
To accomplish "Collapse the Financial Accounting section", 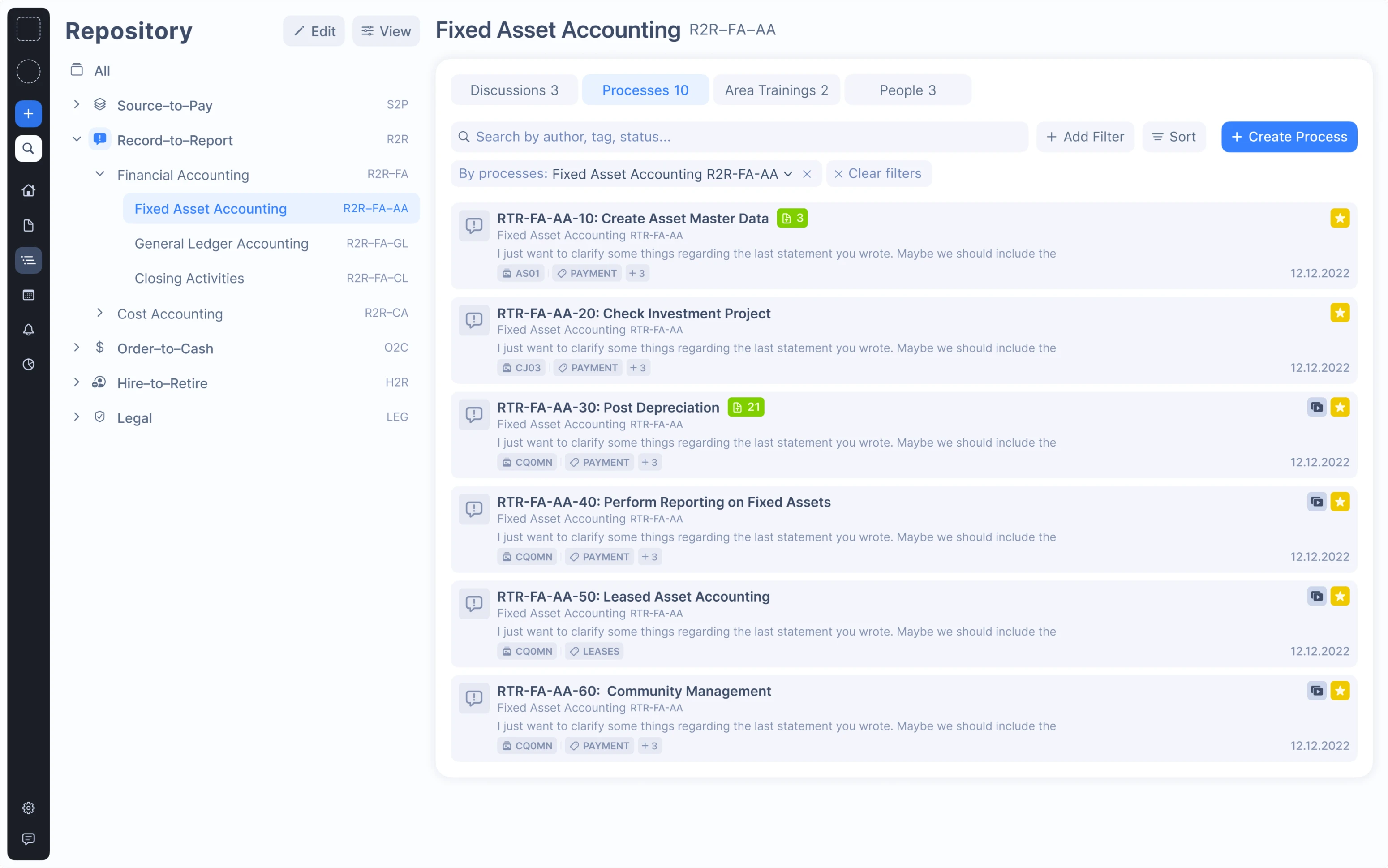I will pos(99,174).
